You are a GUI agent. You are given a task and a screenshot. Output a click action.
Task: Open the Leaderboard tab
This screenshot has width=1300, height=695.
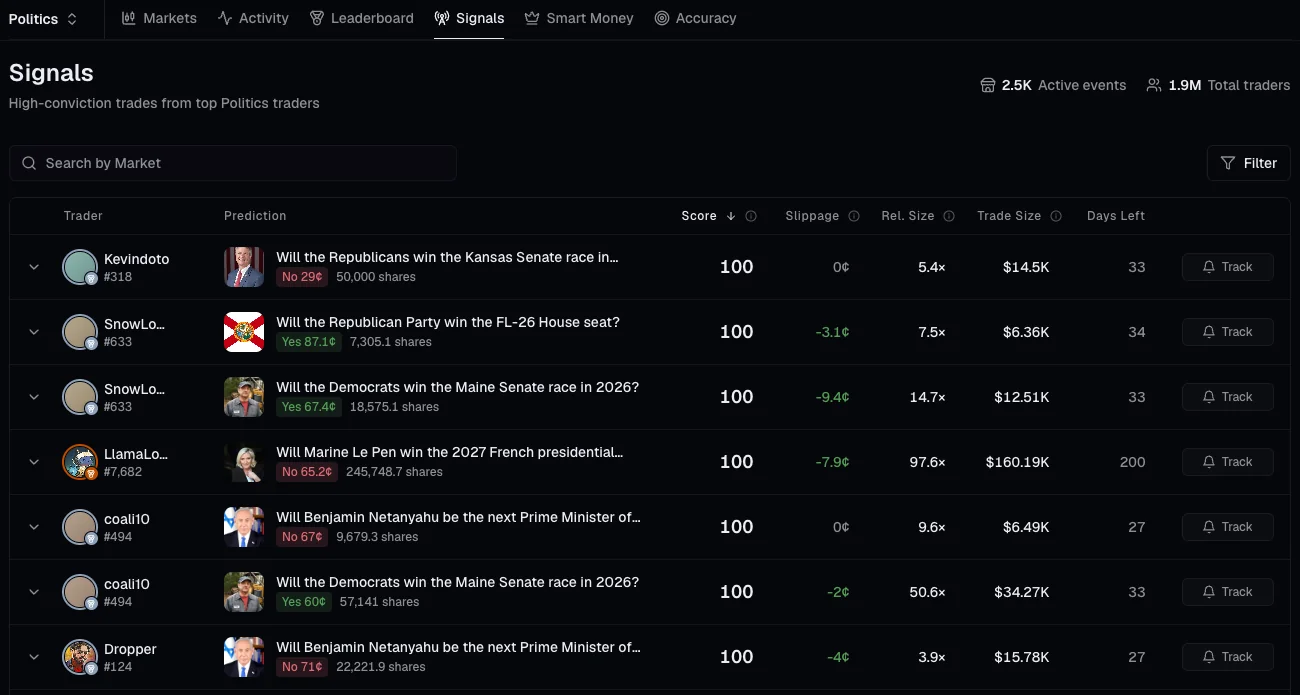tap(361, 18)
